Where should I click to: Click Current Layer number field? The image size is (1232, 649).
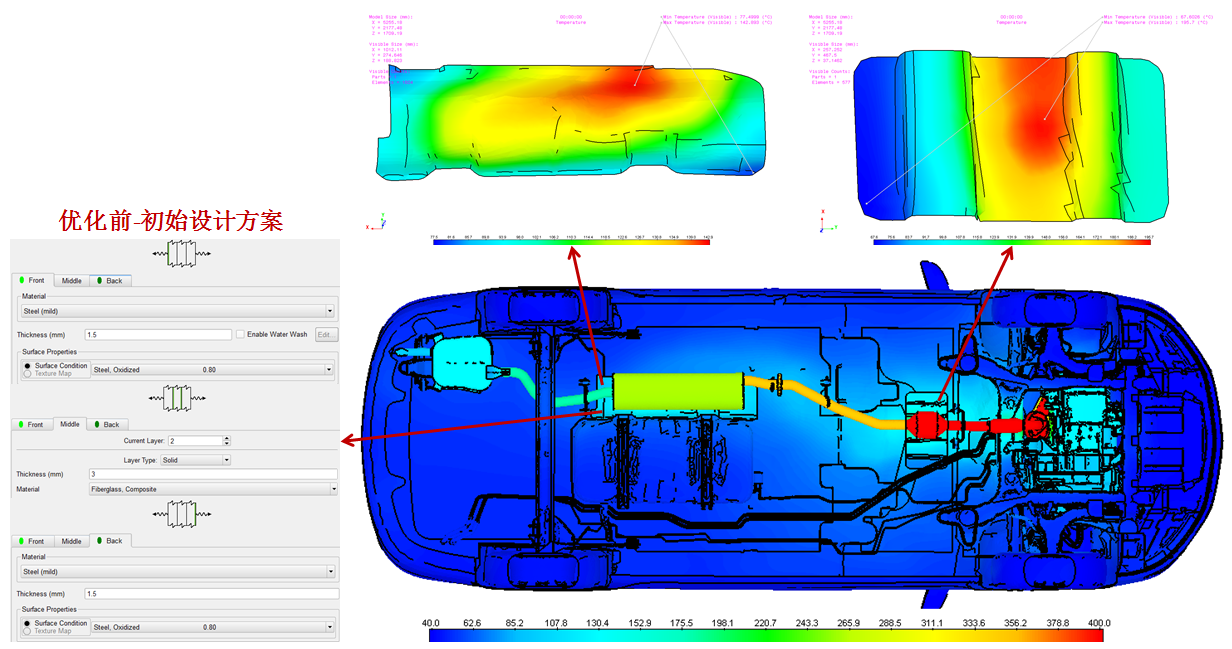[194, 441]
